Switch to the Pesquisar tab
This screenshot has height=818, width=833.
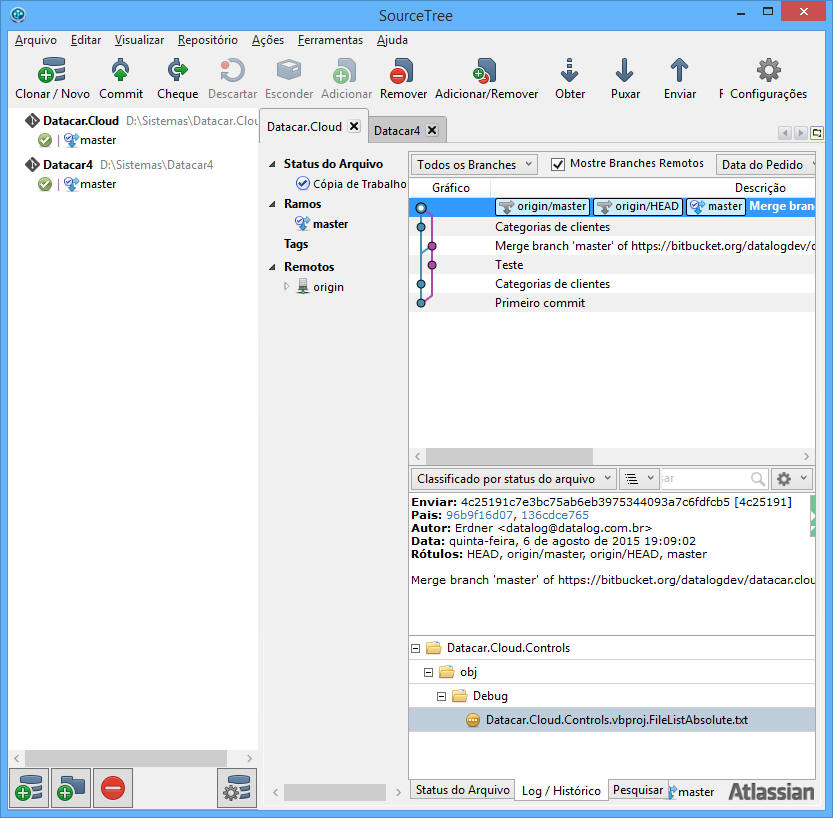tap(638, 790)
